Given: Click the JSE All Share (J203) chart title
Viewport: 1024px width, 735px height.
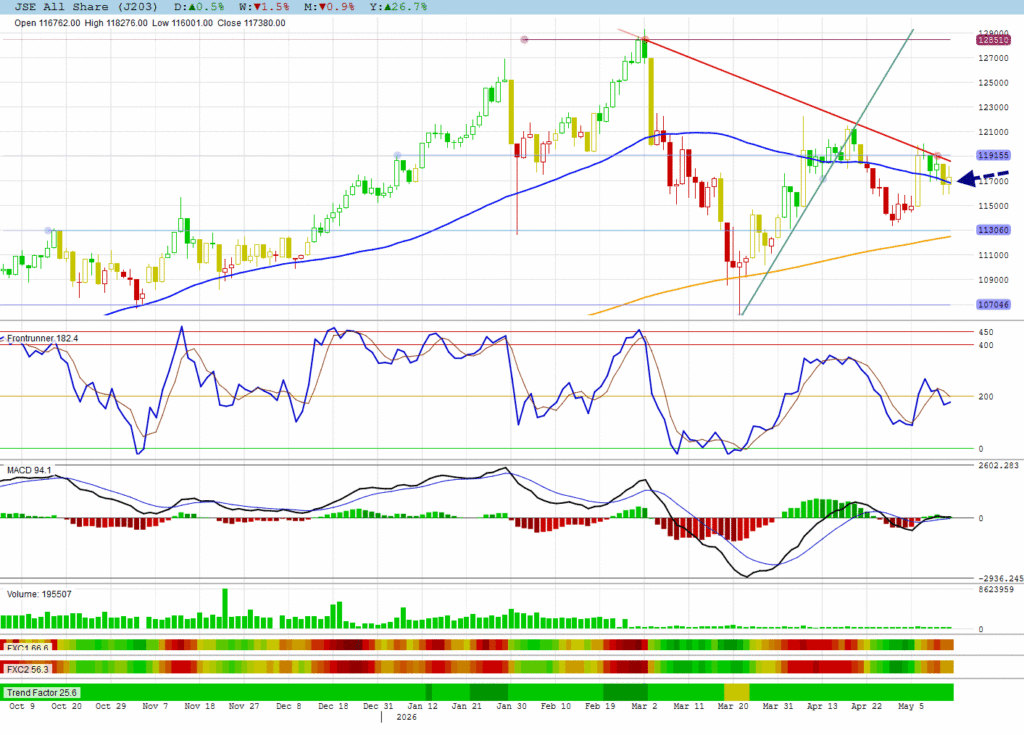Looking at the screenshot, I should (x=86, y=7).
